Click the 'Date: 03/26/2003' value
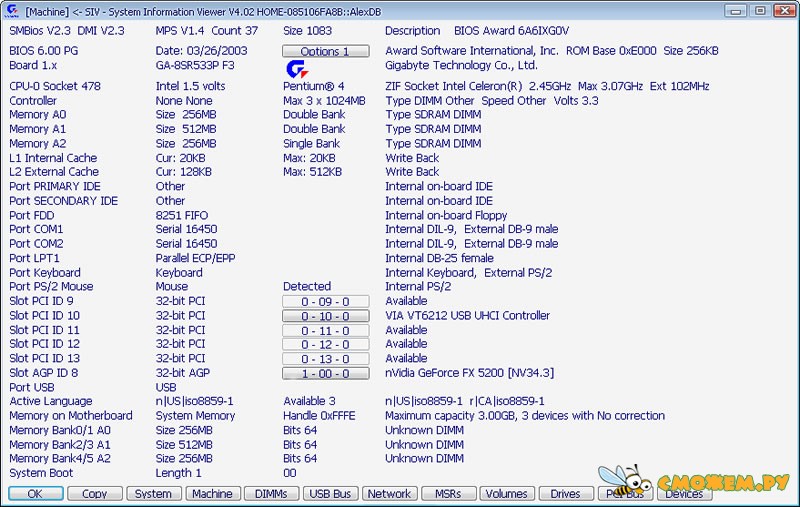The height and width of the screenshot is (507, 800). pos(202,51)
